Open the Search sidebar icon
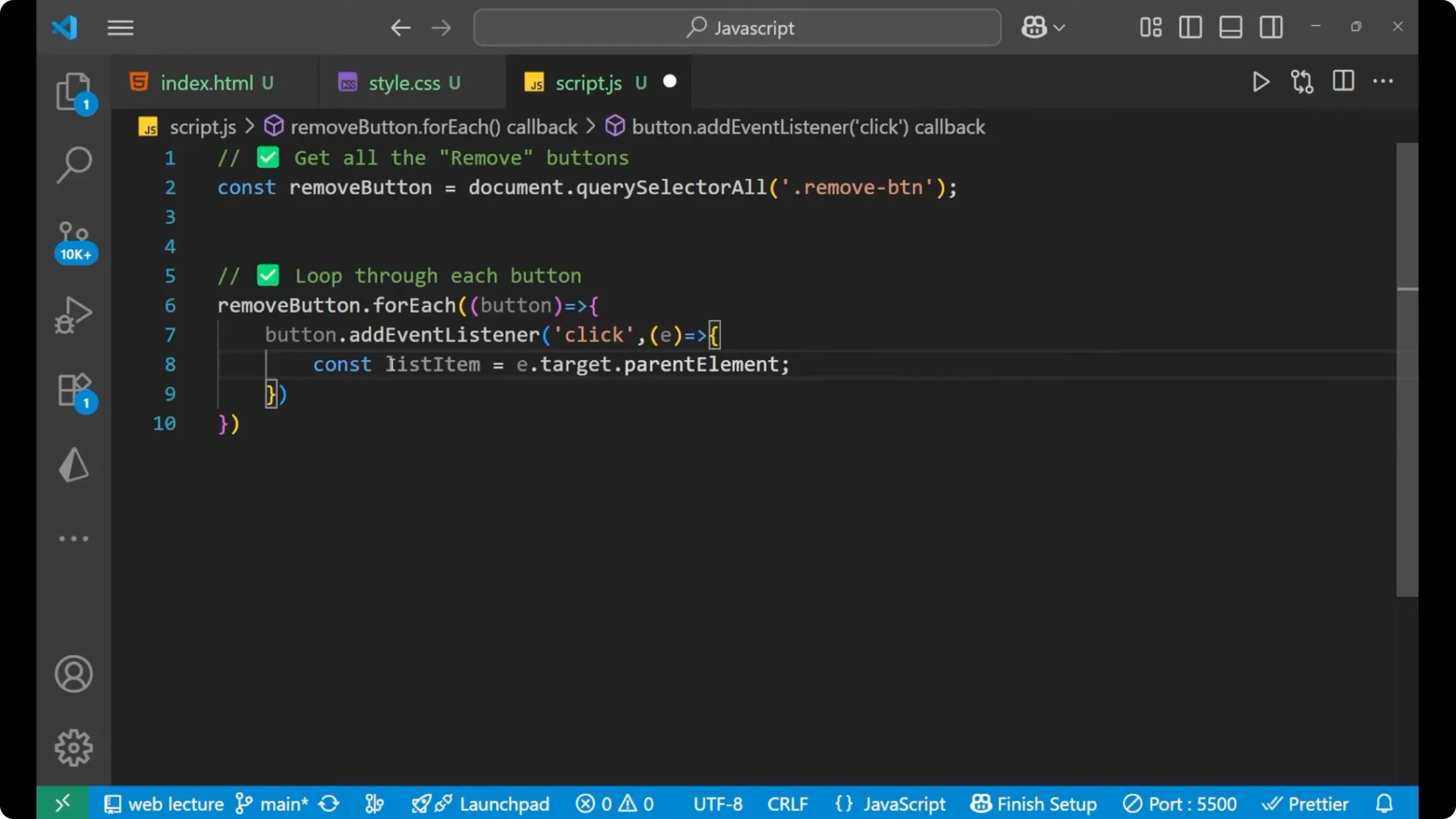The image size is (1456, 819). (74, 164)
